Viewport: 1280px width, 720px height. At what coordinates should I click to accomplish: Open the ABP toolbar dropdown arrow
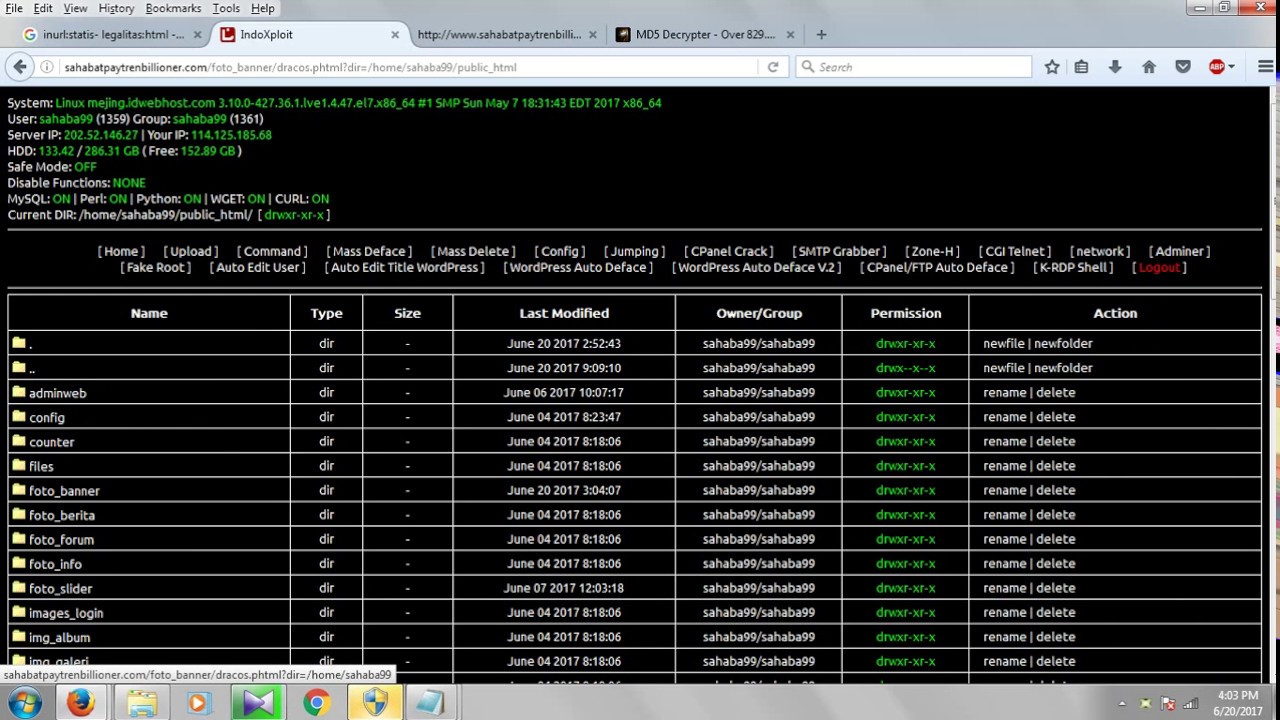point(1231,67)
